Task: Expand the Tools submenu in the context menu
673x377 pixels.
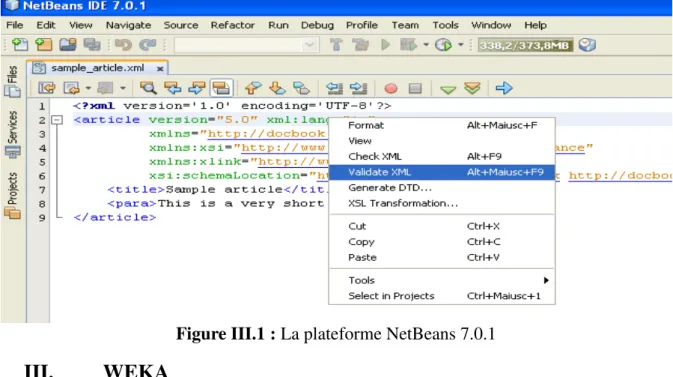Action: tap(442, 280)
